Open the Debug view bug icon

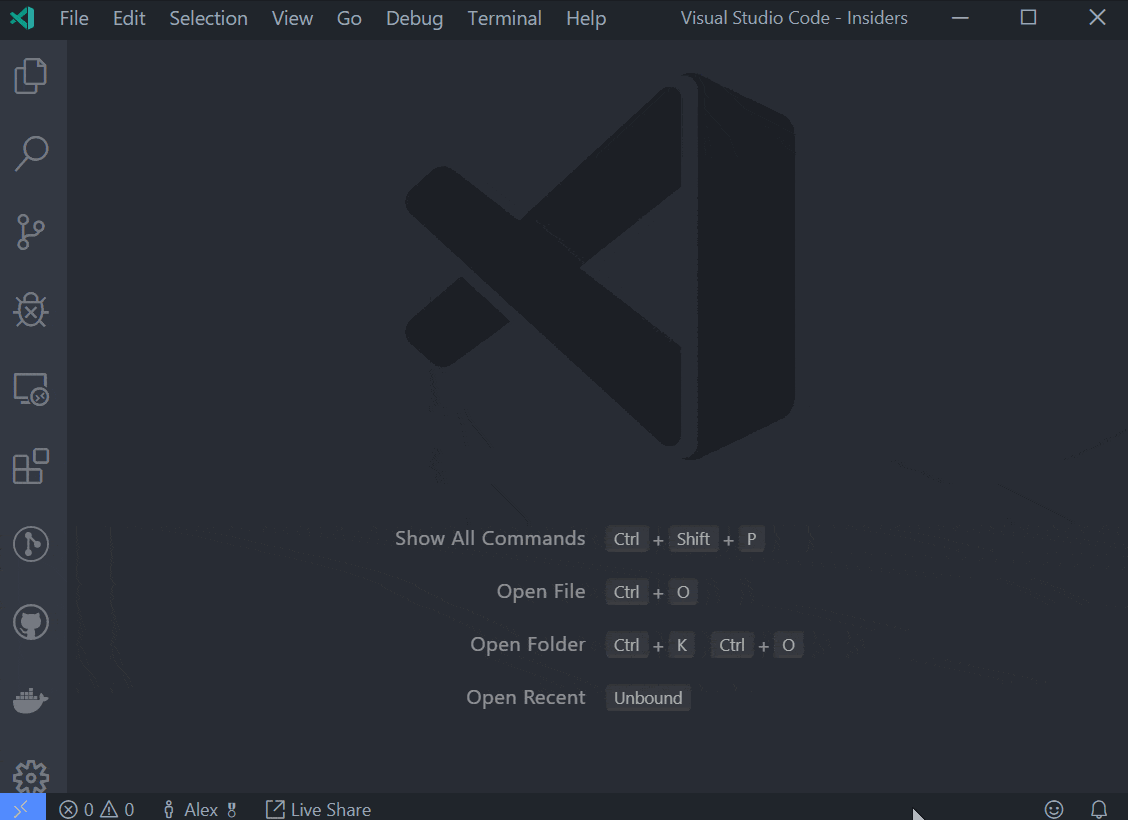(31, 310)
